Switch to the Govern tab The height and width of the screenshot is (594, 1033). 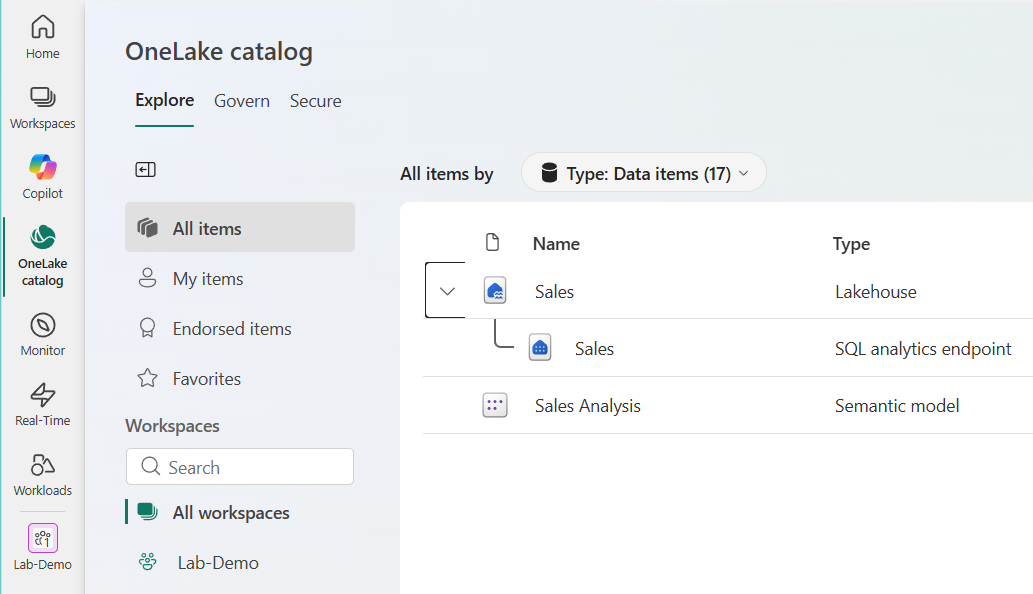tap(242, 101)
